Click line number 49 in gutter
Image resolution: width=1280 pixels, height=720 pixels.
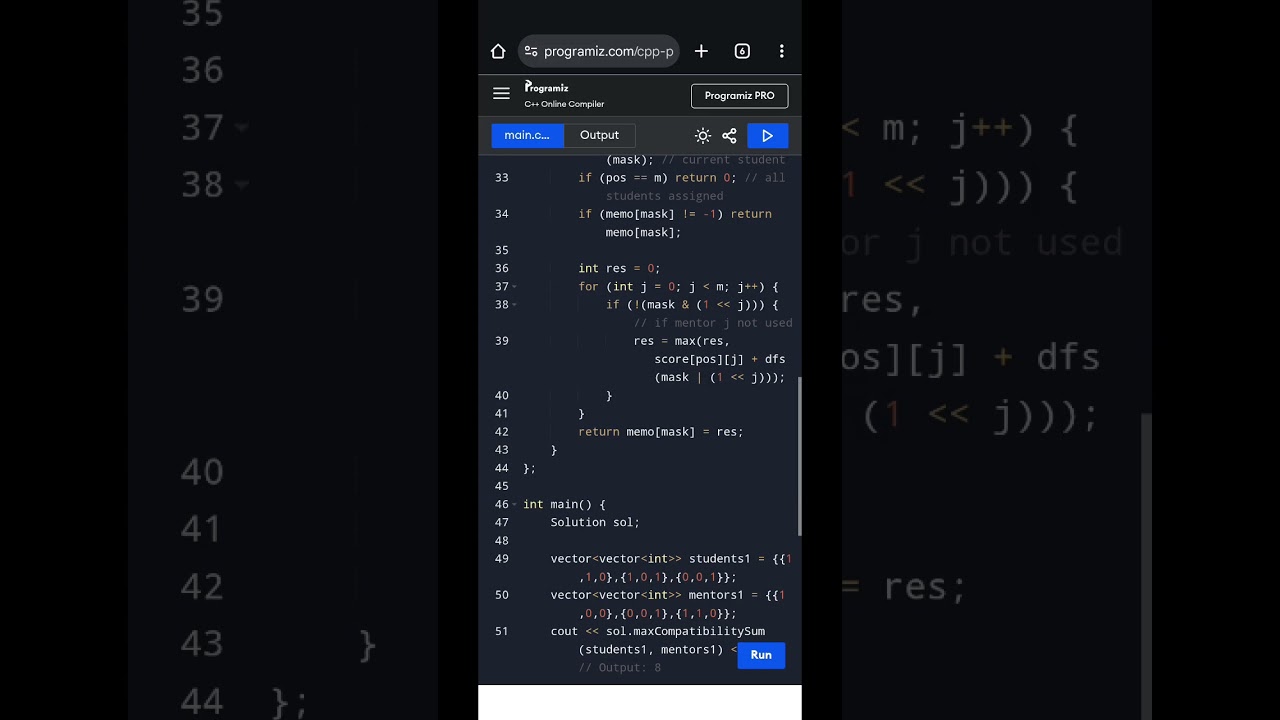pyautogui.click(x=501, y=559)
